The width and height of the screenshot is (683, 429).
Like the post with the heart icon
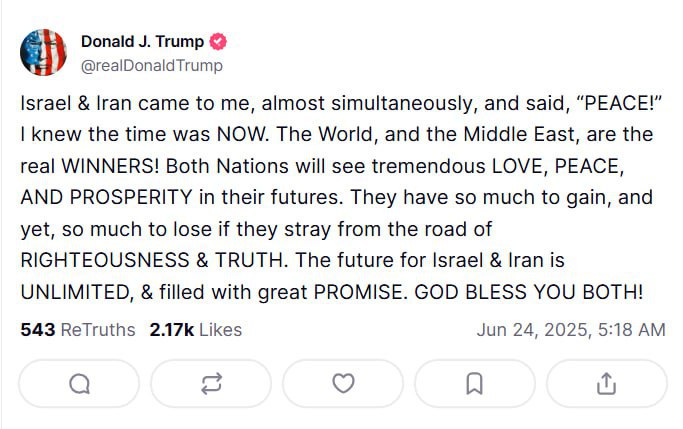(x=343, y=383)
